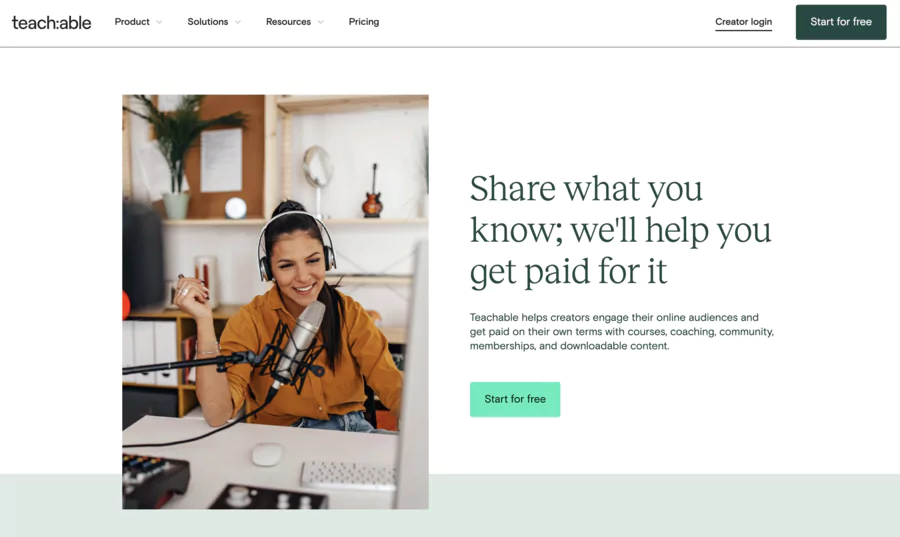
Task: Click the white keyboard in the photo
Action: tap(348, 475)
